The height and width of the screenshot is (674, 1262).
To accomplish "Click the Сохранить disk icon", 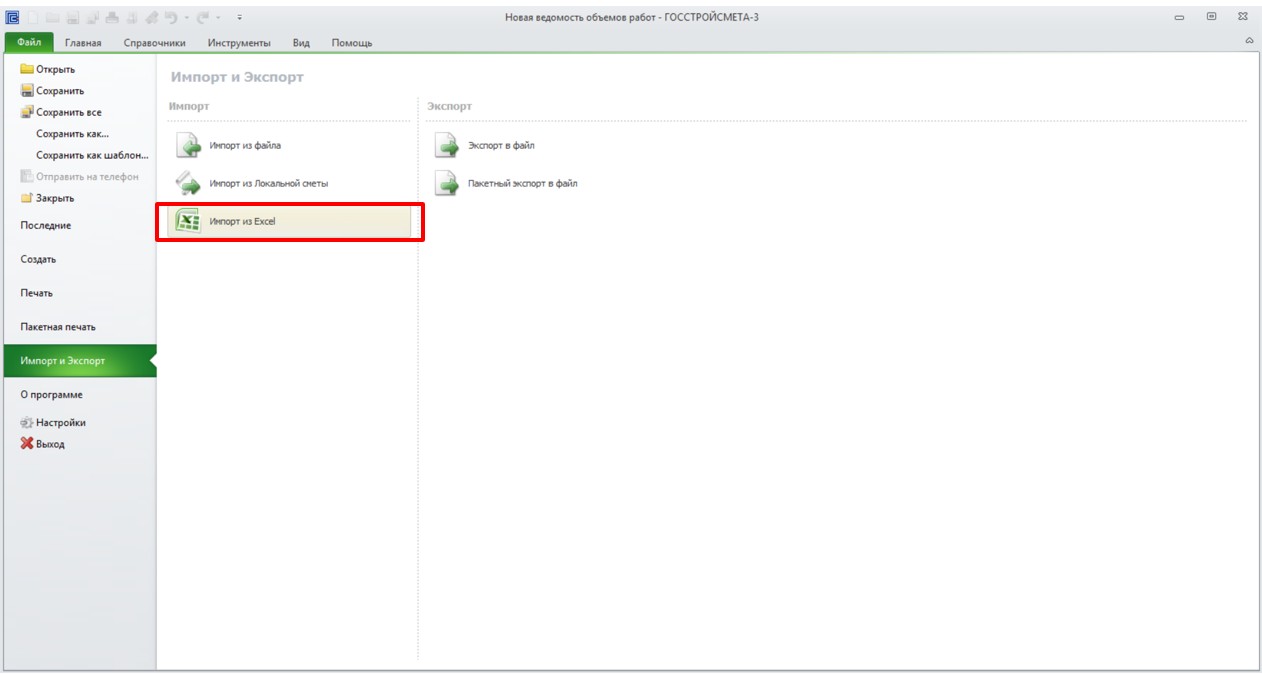I will tap(27, 91).
